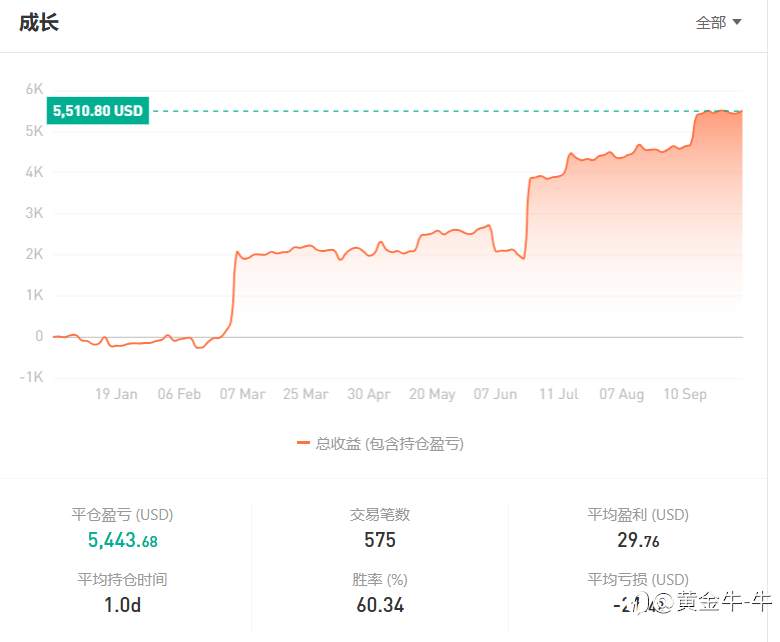Select the 30 Apr date on the axis

pos(368,394)
